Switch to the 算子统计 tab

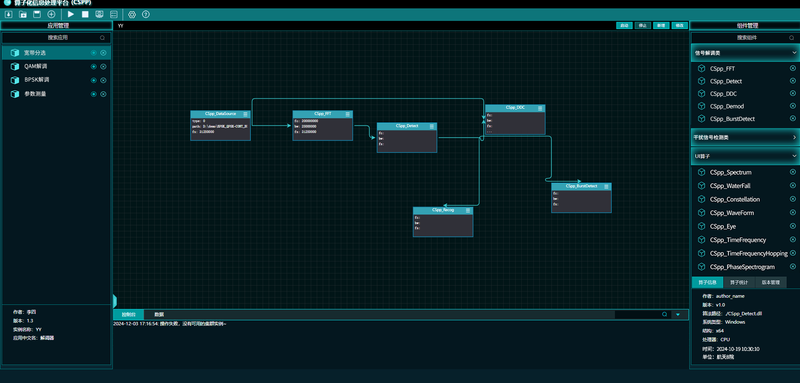tap(738, 282)
